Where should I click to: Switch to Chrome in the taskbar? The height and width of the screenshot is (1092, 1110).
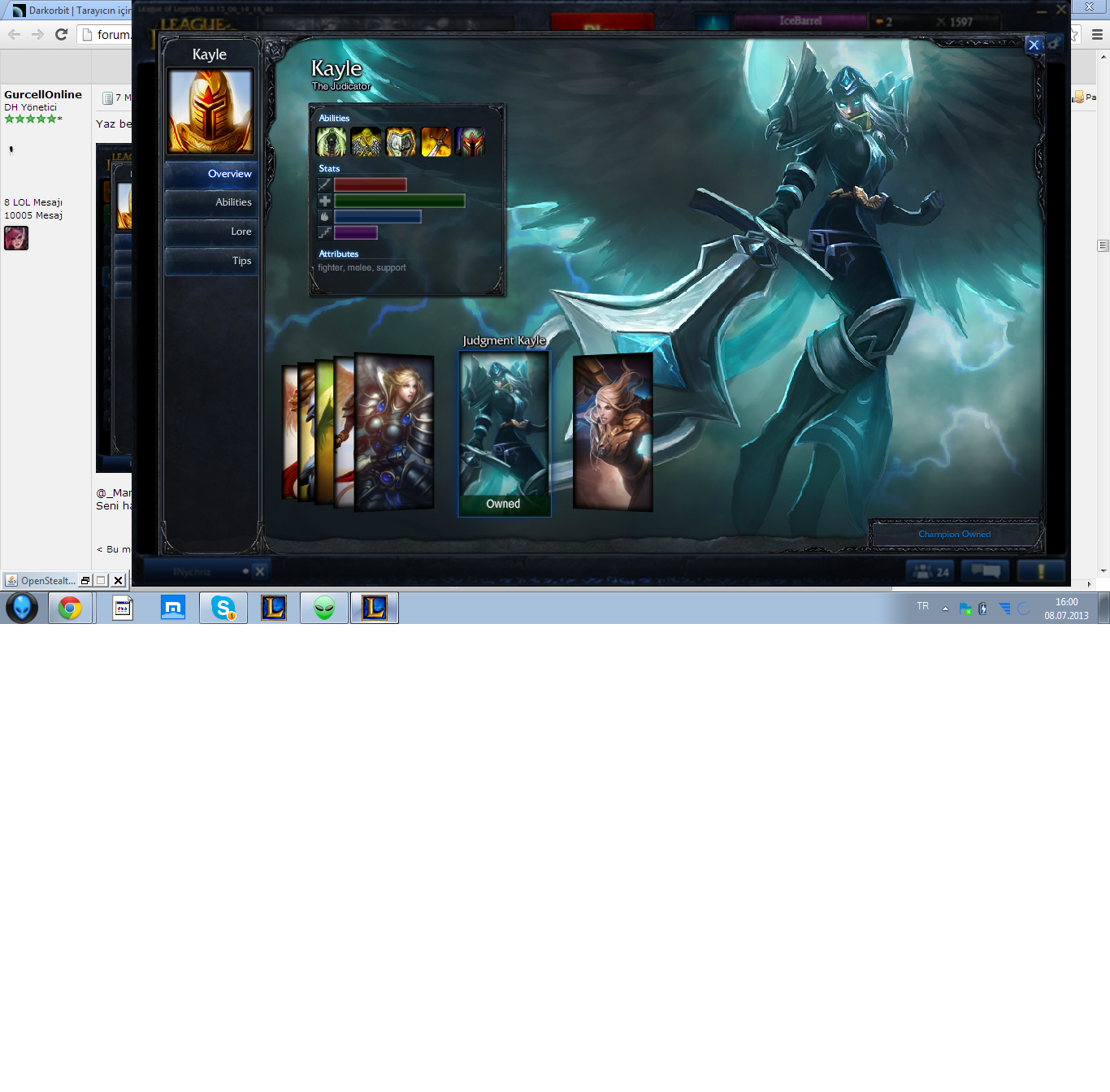point(70,608)
